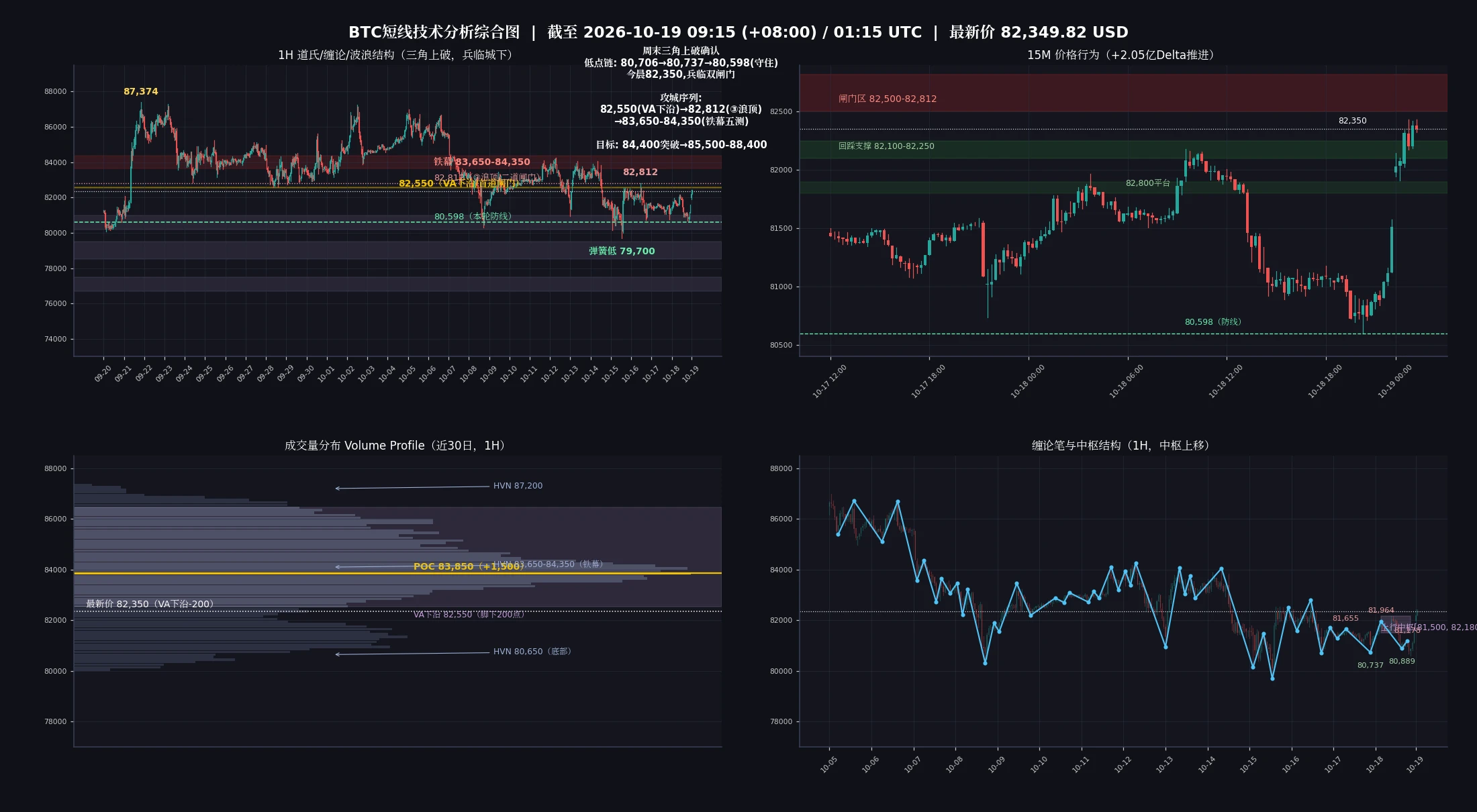The width and height of the screenshot is (1477, 812).
Task: Click the main title BTC短线技术分析综合图
Action: (x=434, y=32)
